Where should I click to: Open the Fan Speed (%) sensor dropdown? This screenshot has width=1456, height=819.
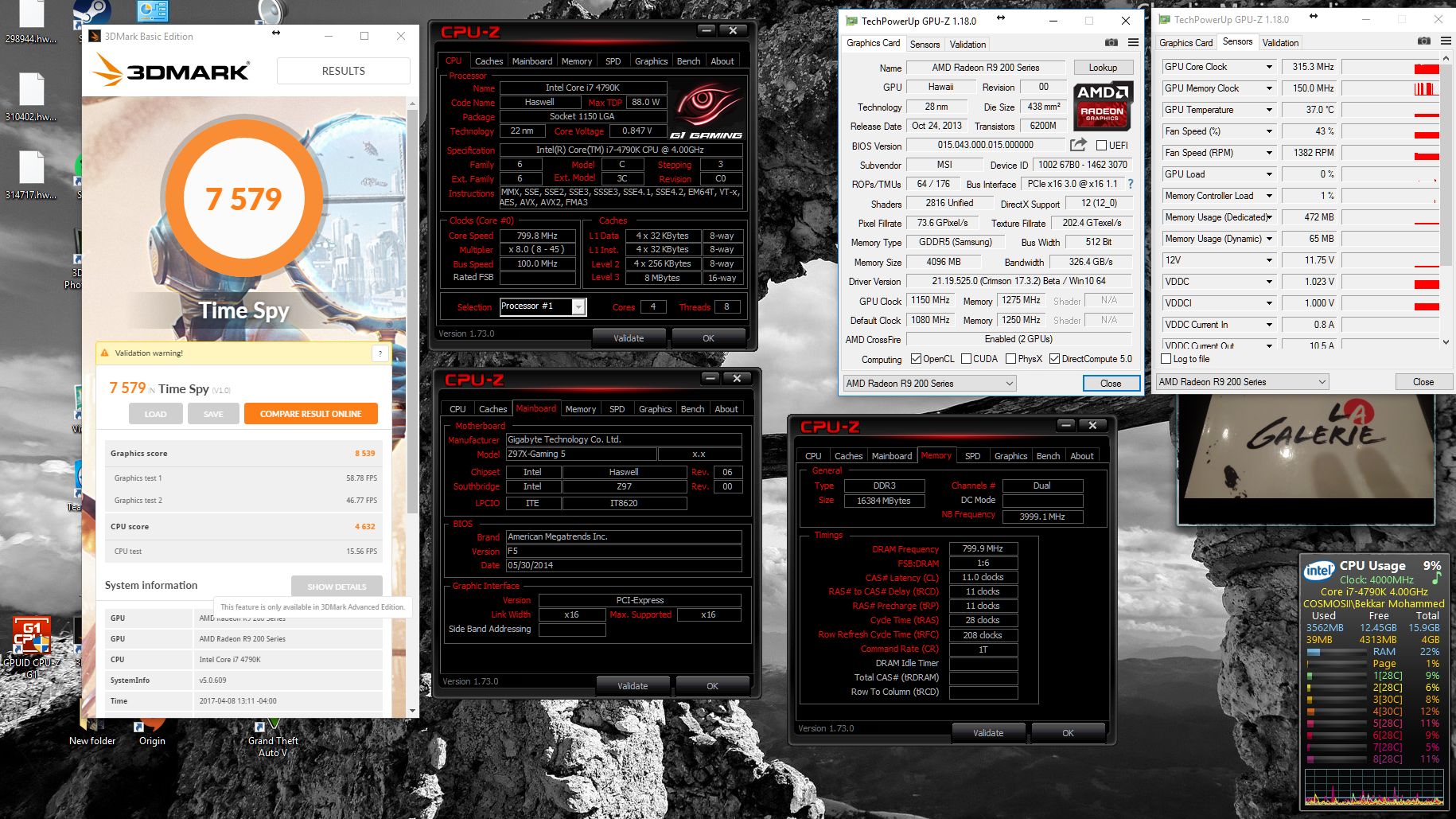(1269, 131)
